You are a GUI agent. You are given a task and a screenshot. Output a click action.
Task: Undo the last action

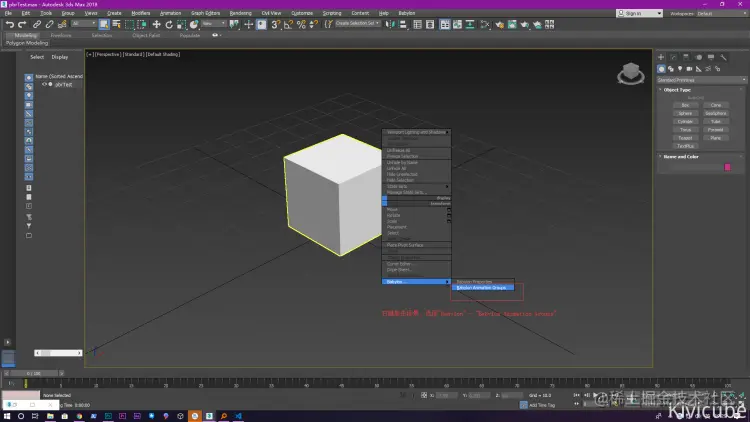click(10, 24)
